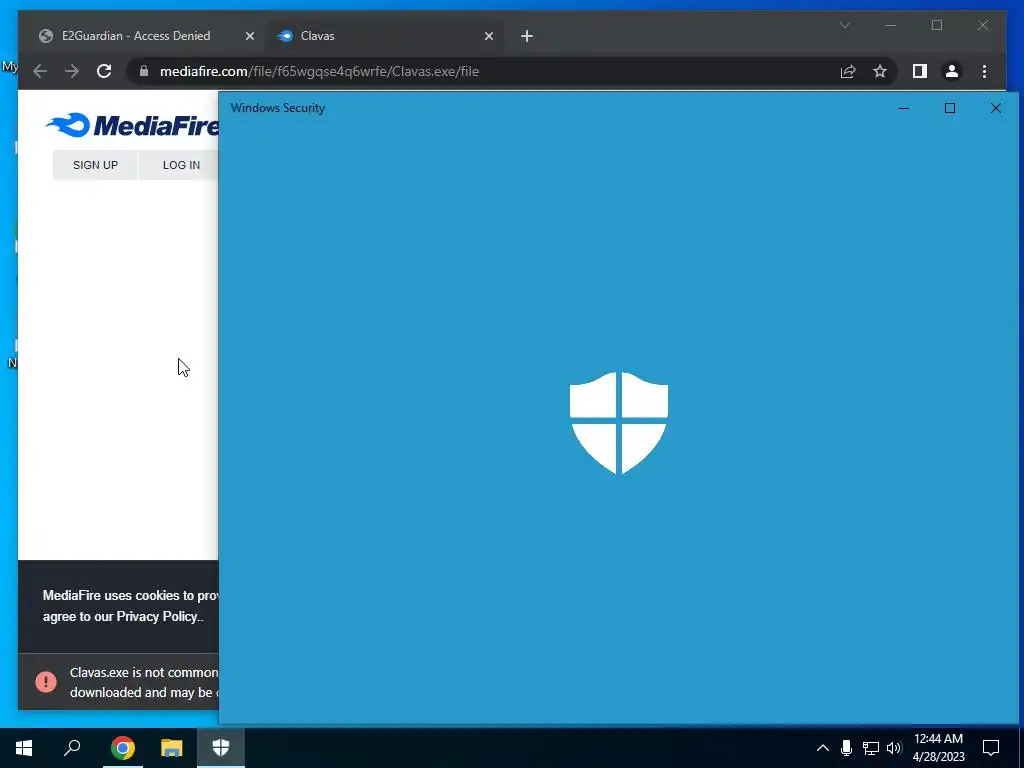Screen dimensions: 1024x768
Task: Click the microphone tray icon
Action: pyautogui.click(x=846, y=748)
